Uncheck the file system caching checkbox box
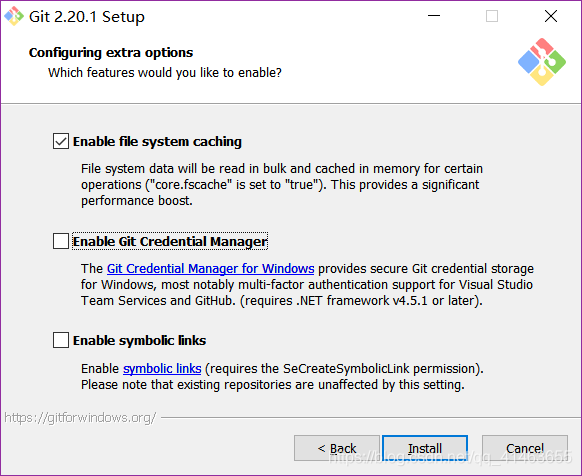 pyautogui.click(x=61, y=141)
